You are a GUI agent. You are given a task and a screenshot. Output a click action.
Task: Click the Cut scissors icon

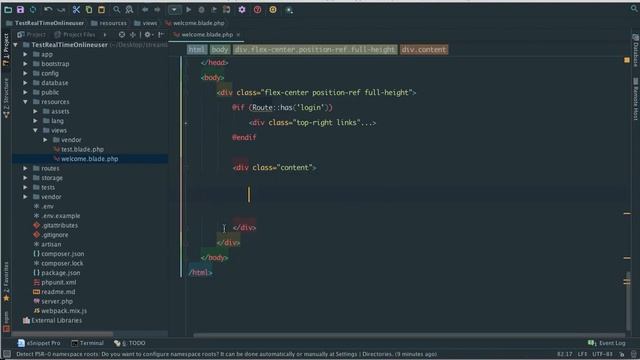76,9
